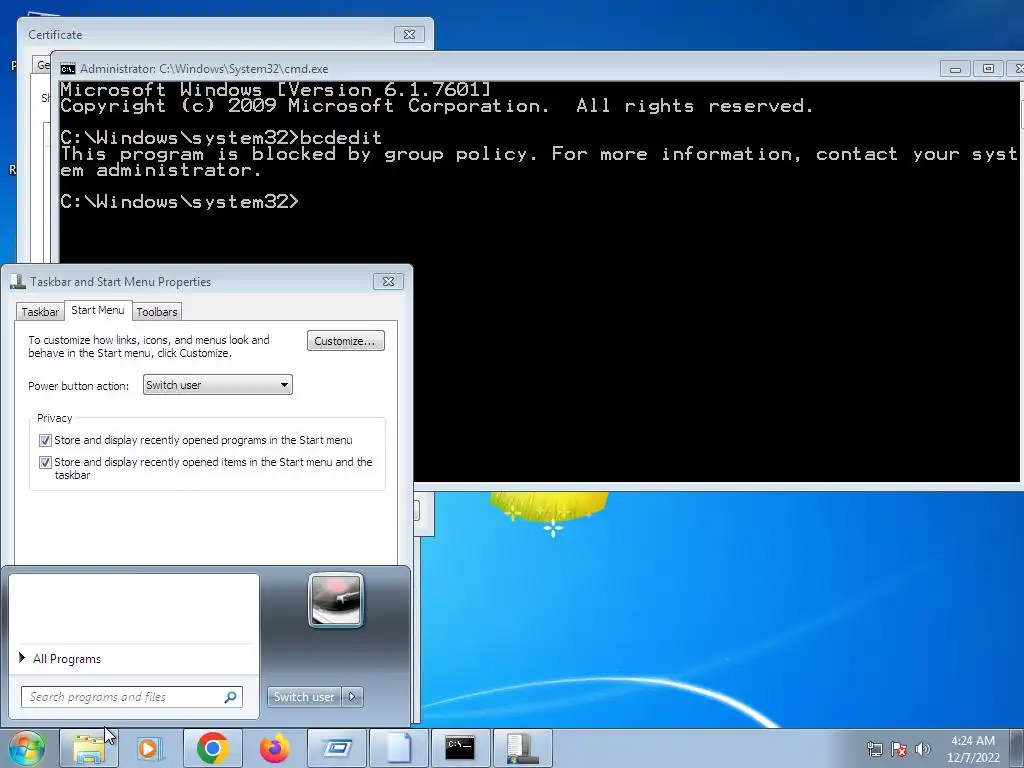Open the blank document taskbar item

coord(398,748)
